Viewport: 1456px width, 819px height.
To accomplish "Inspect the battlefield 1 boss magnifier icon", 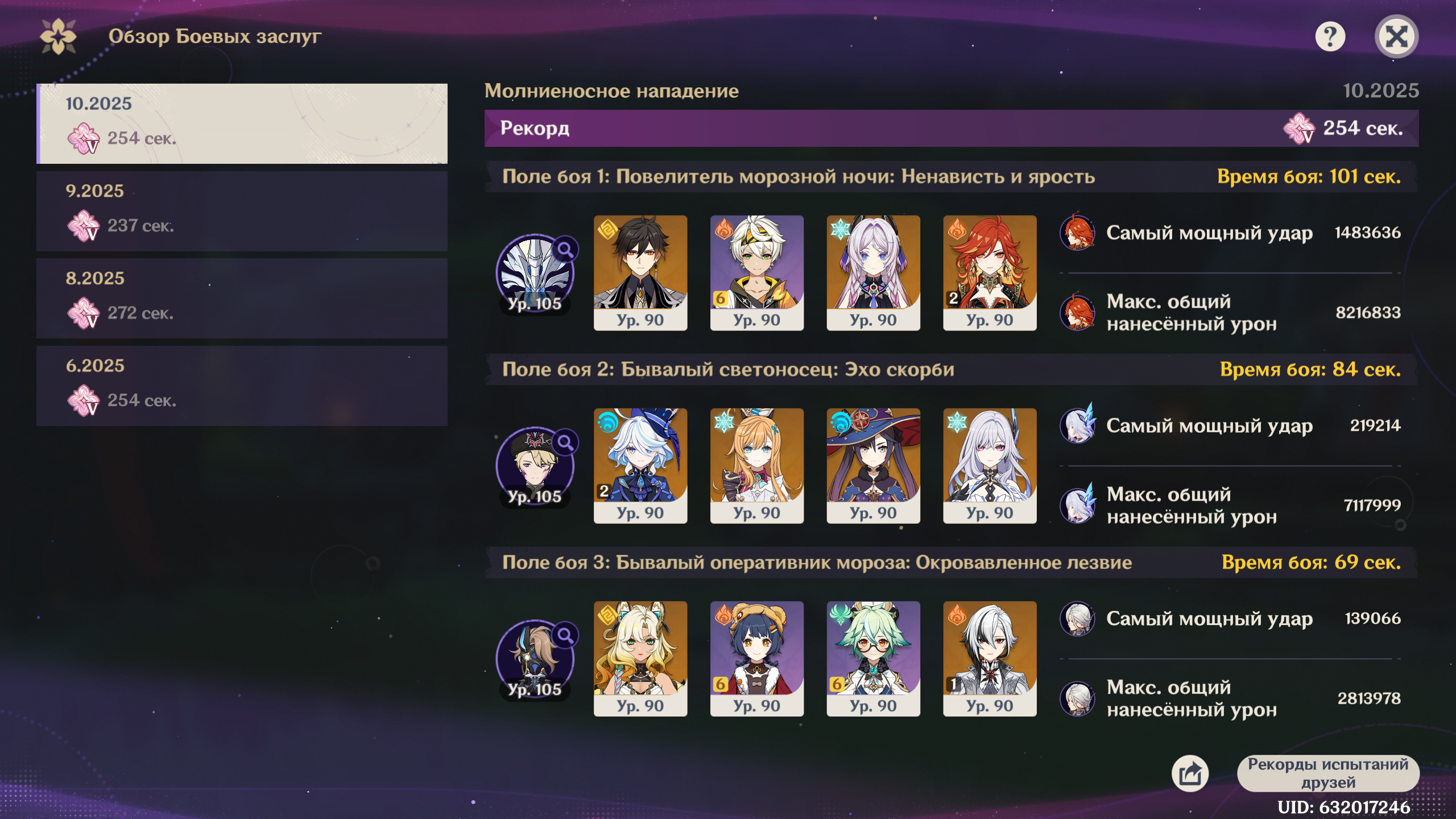I will [x=565, y=249].
